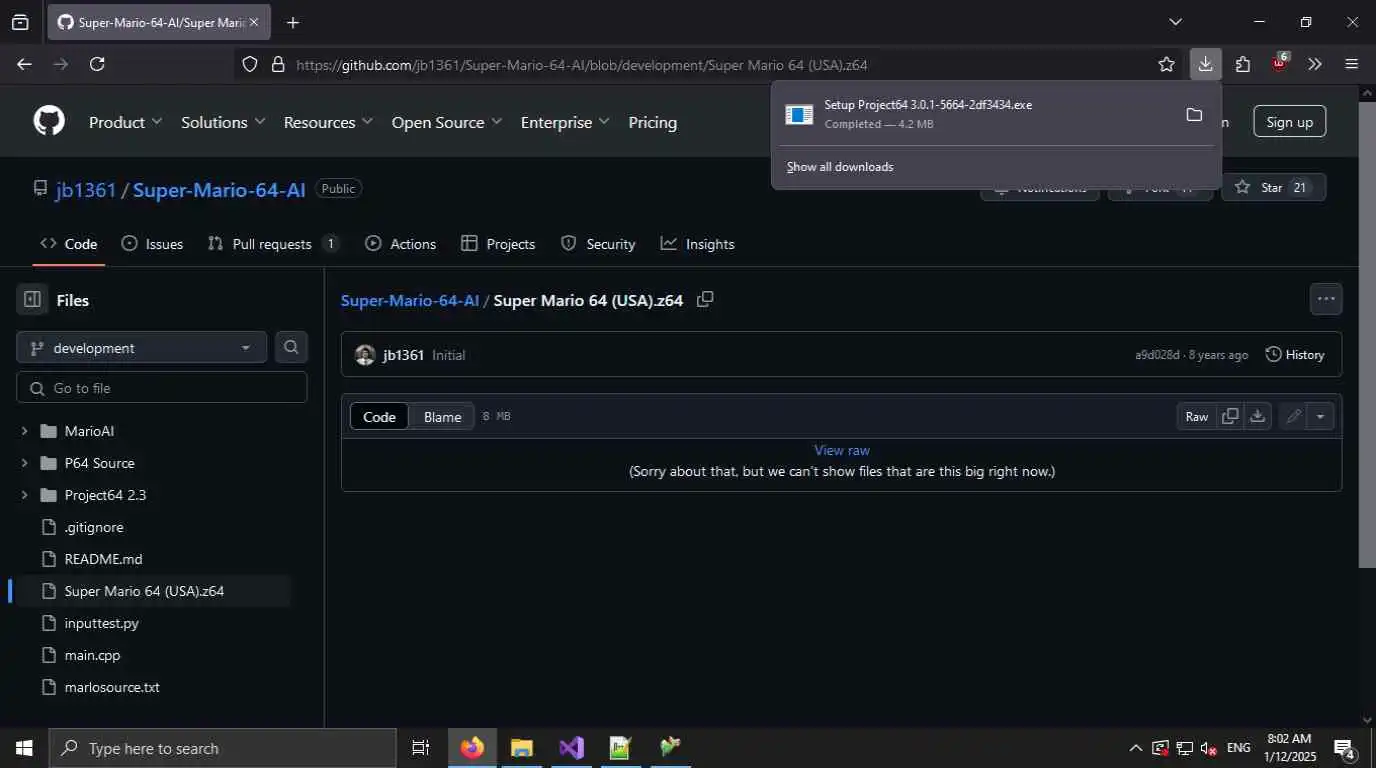Open Firefox View in the tab bar
The height and width of the screenshot is (768, 1376).
(21, 22)
